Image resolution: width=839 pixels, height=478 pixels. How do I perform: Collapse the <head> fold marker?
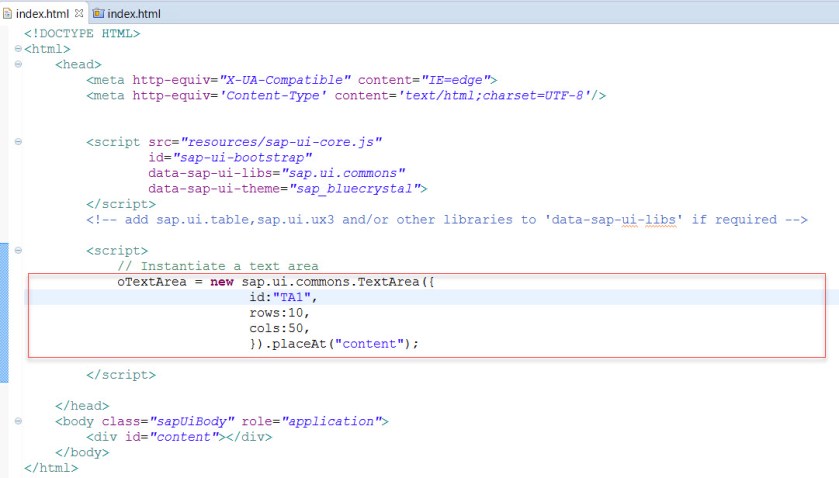(18, 64)
